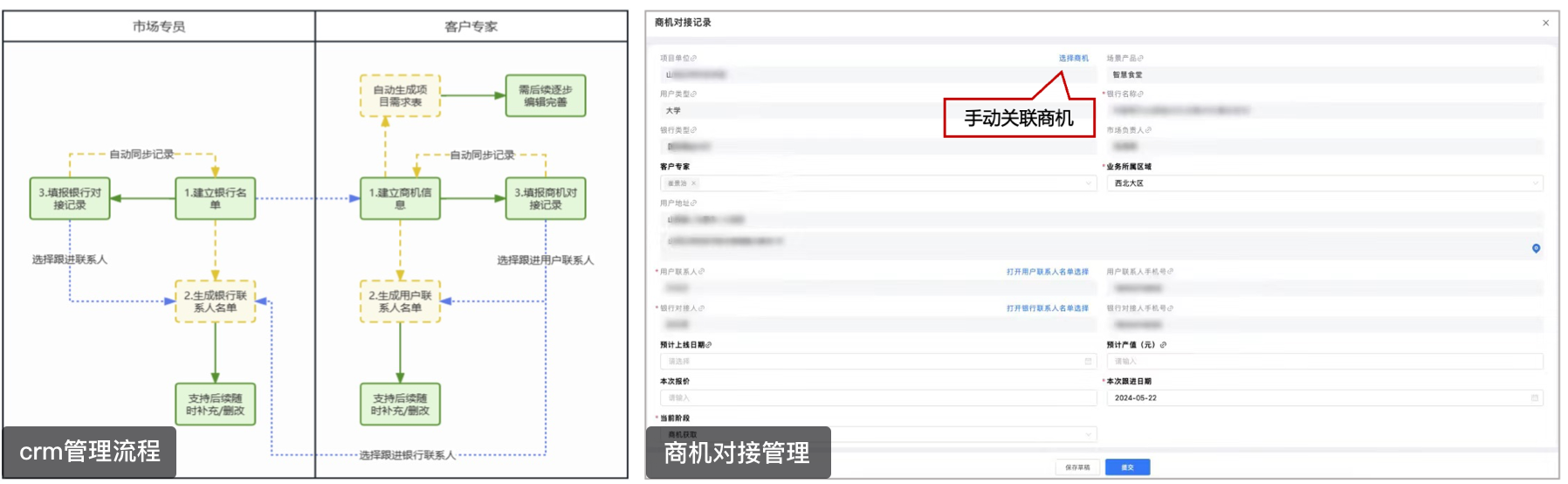
Task: Click 自动同步记录 label in 客户专家 lane
Action: (482, 155)
